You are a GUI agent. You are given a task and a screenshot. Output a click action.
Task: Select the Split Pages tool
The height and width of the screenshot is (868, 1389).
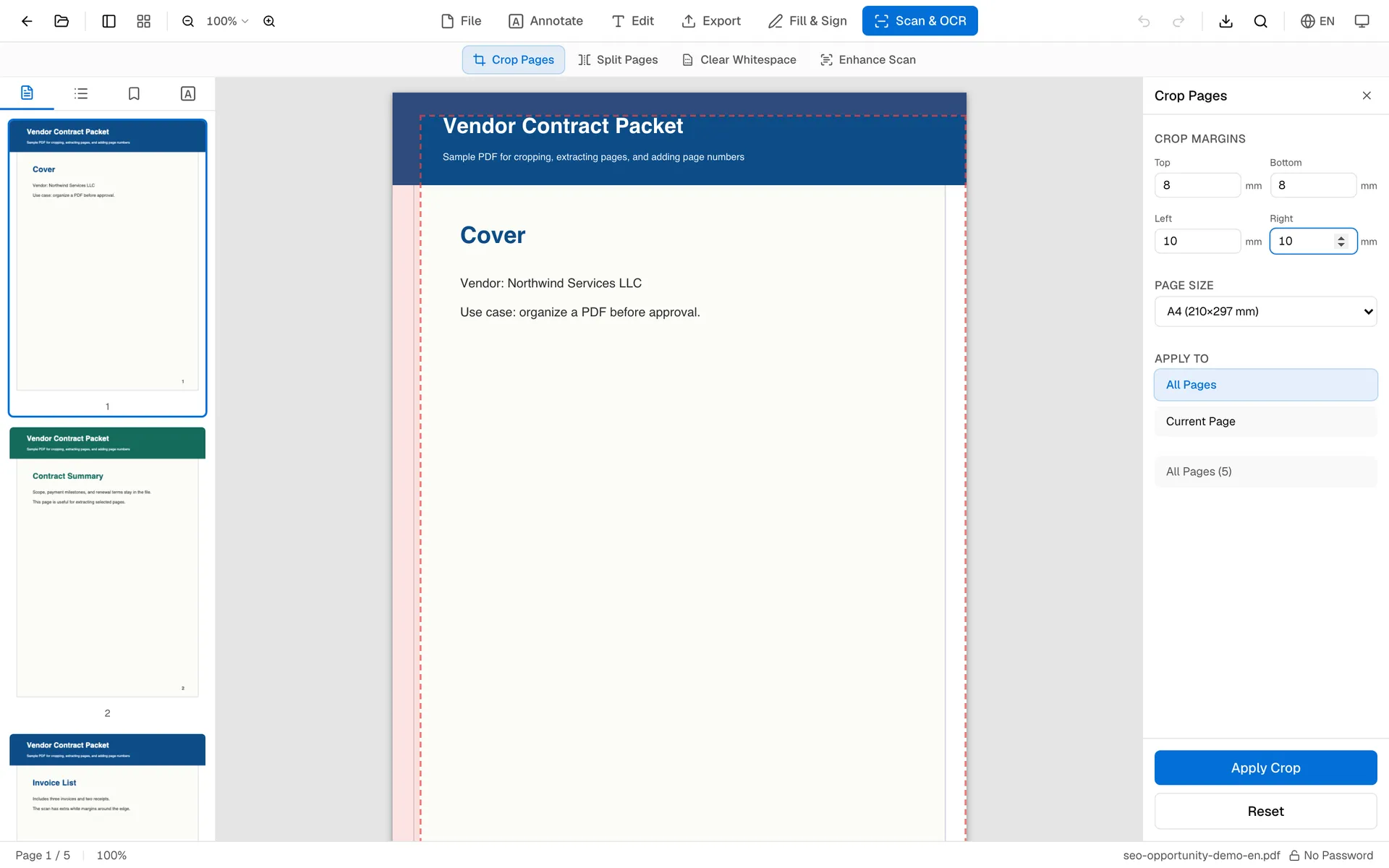click(618, 59)
